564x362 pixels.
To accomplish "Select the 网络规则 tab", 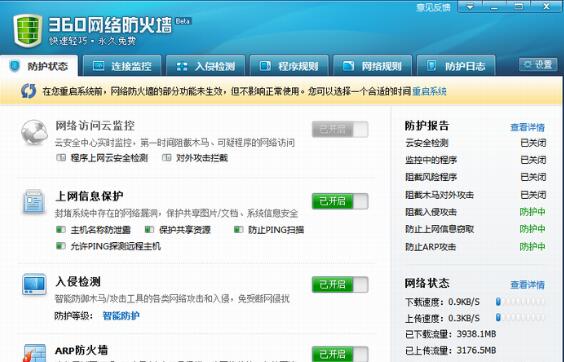I will (372, 66).
